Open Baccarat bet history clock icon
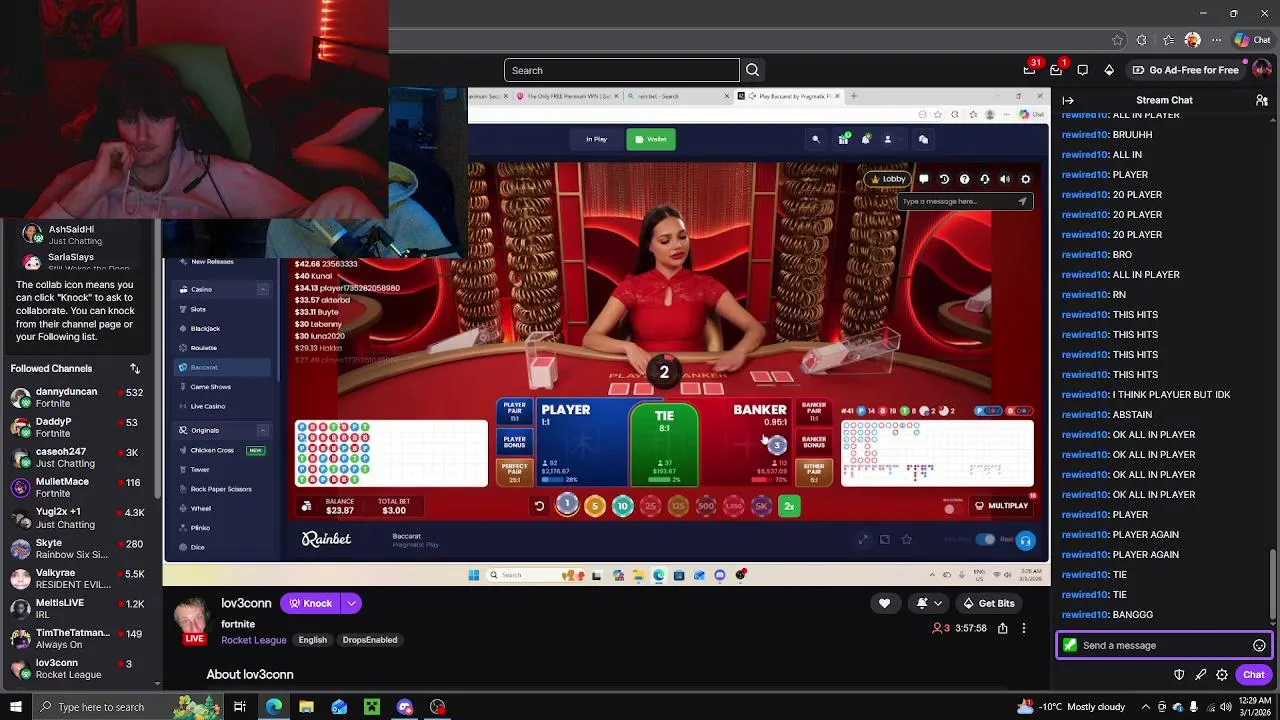This screenshot has width=1280, height=720. point(944,179)
